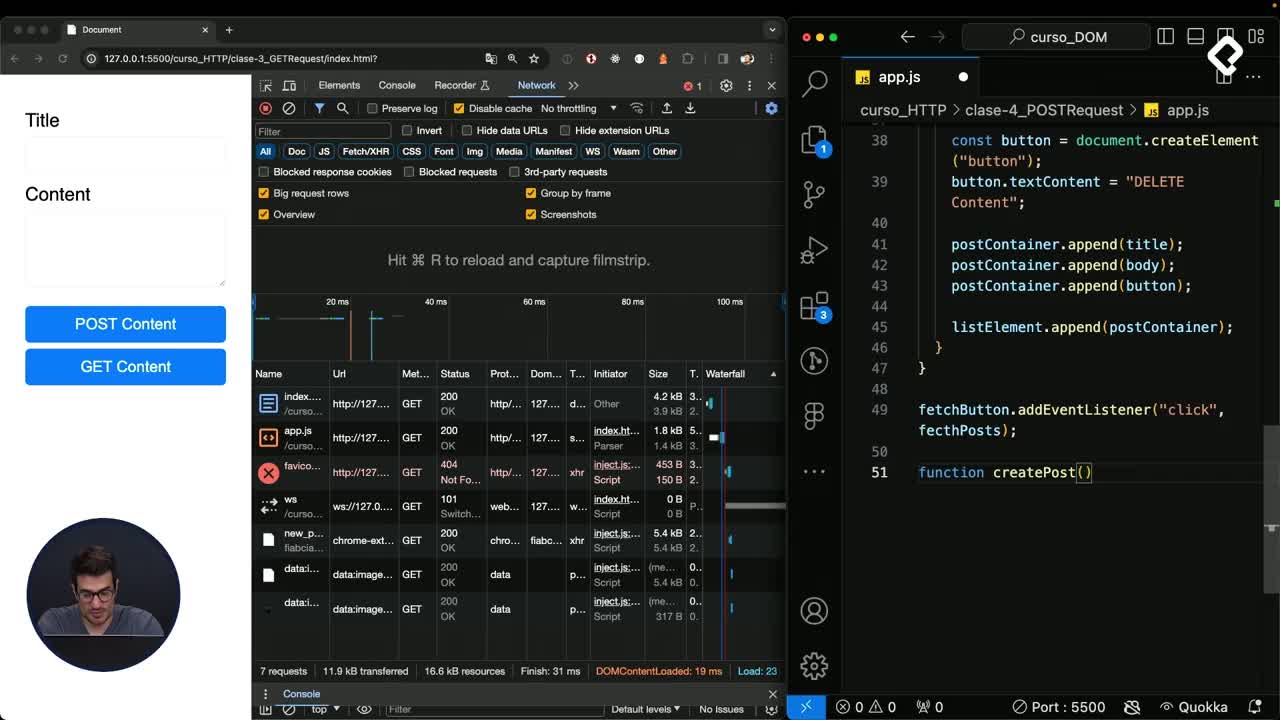This screenshot has height=720, width=1280.
Task: Uncheck Group by frame
Action: coord(531,193)
